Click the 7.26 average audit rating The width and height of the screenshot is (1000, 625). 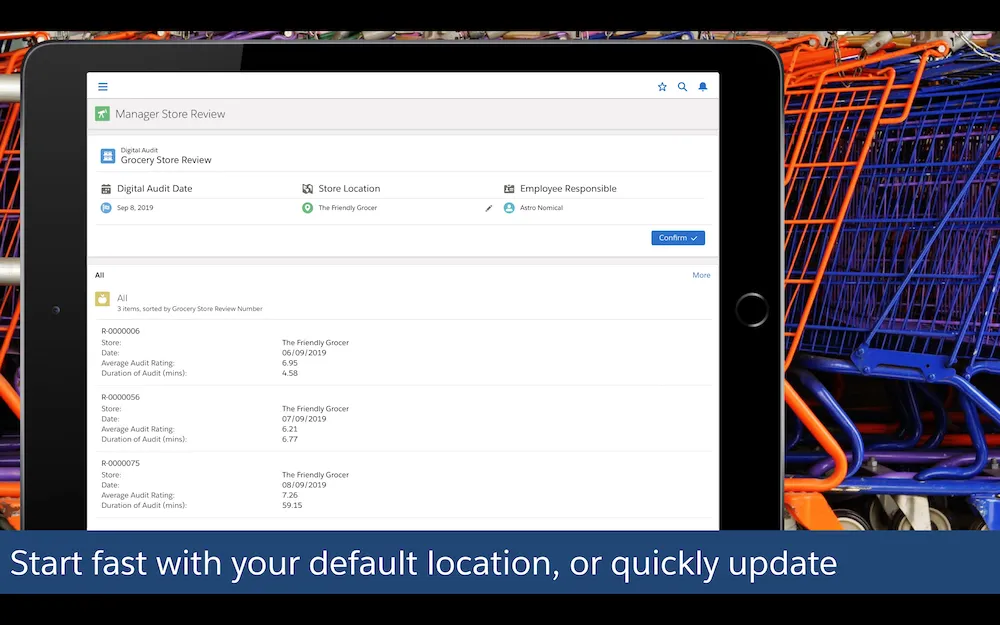tap(290, 495)
